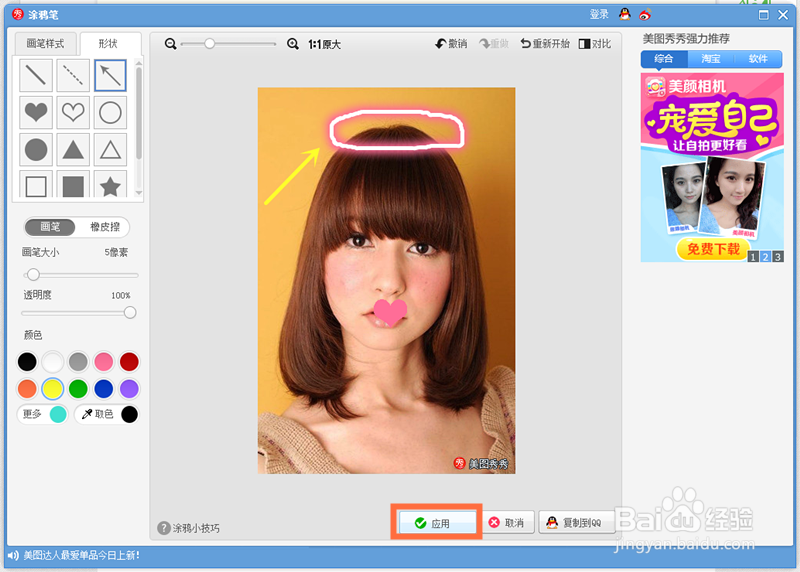Activate the 取色 eyedropper tool

pyautogui.click(x=107, y=414)
